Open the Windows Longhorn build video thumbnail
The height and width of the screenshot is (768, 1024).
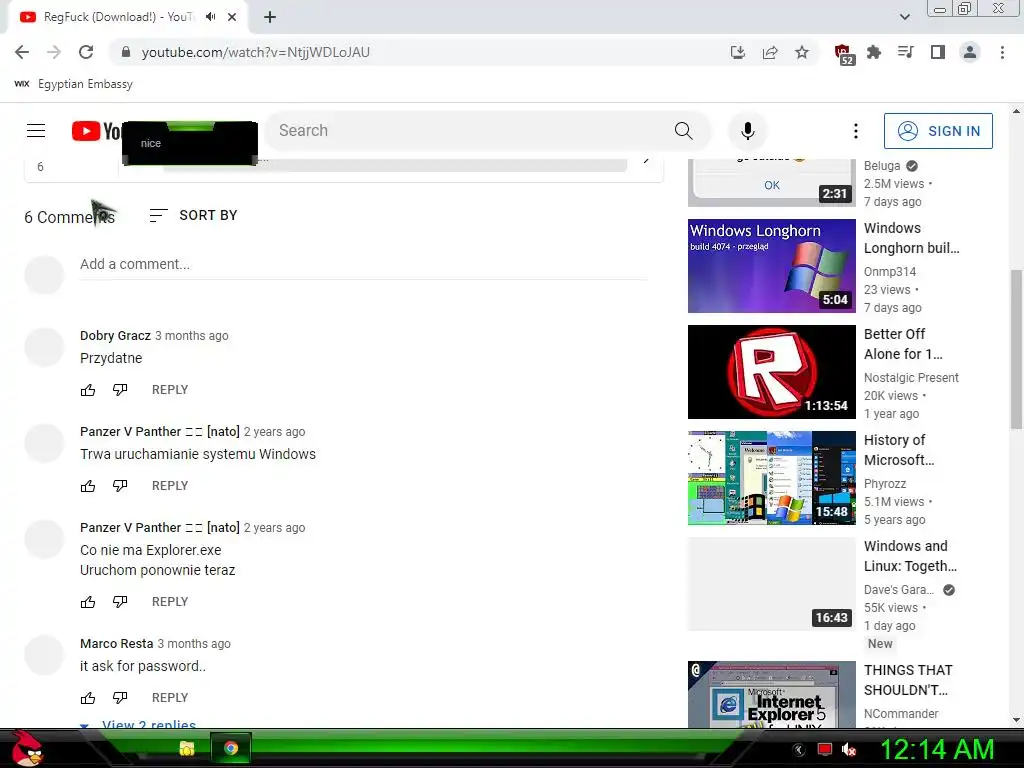click(771, 266)
